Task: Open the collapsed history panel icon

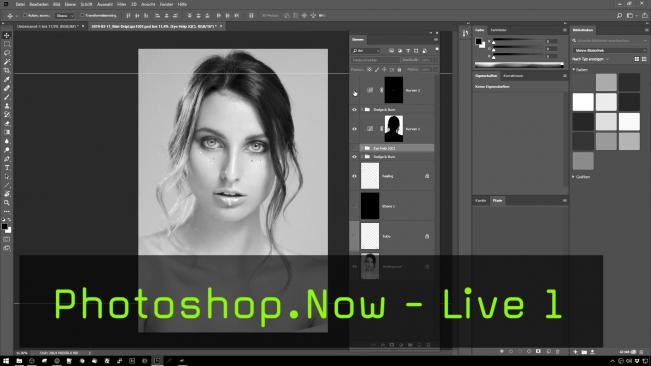Action: coord(465,33)
